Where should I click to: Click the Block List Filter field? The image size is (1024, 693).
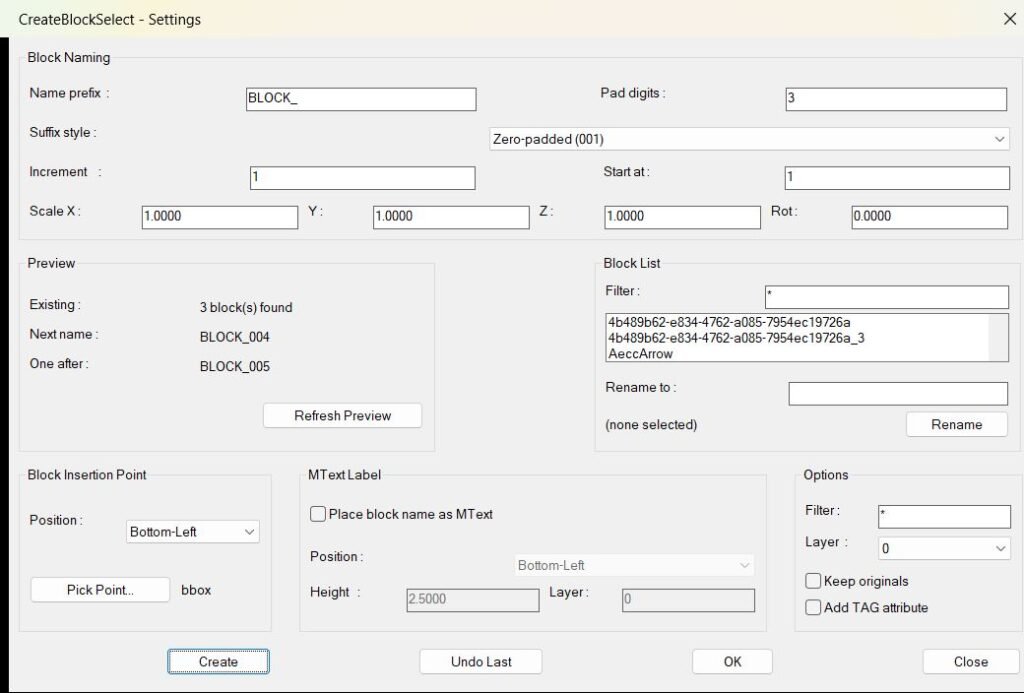click(886, 297)
